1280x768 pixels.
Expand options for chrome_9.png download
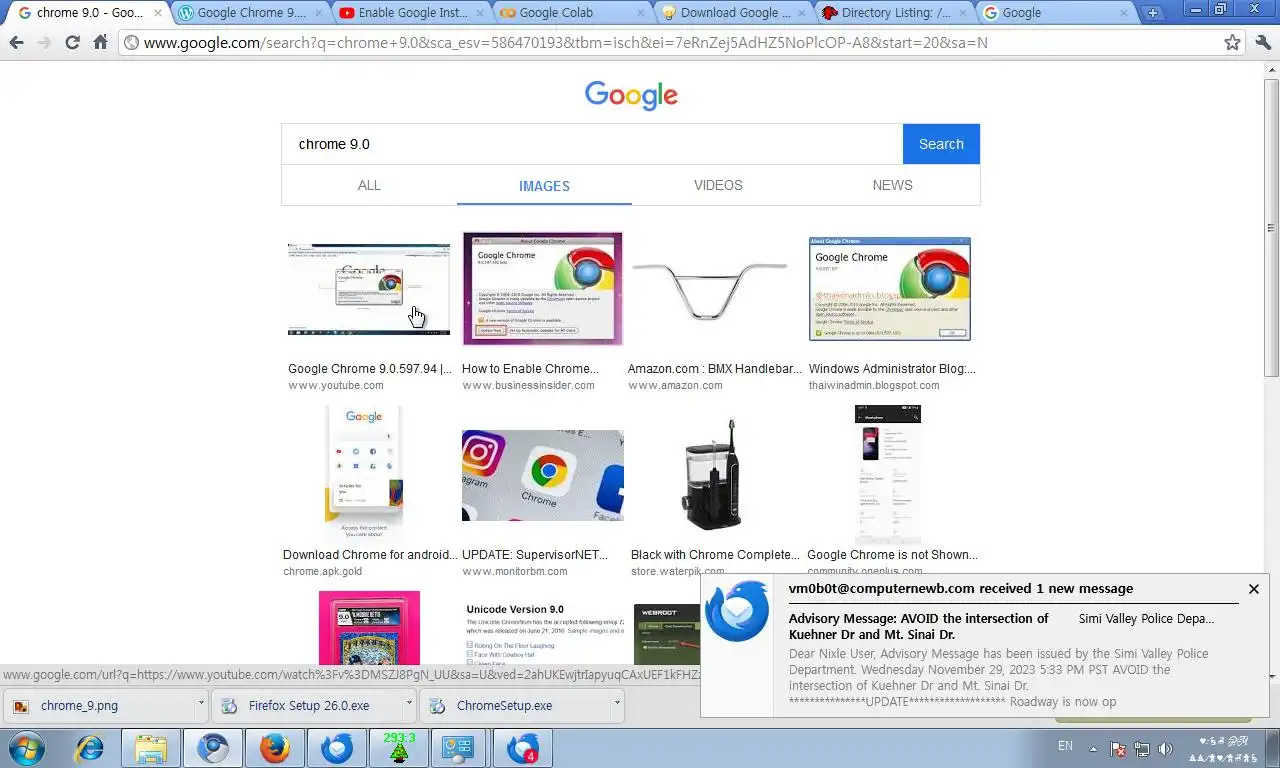[x=200, y=705]
